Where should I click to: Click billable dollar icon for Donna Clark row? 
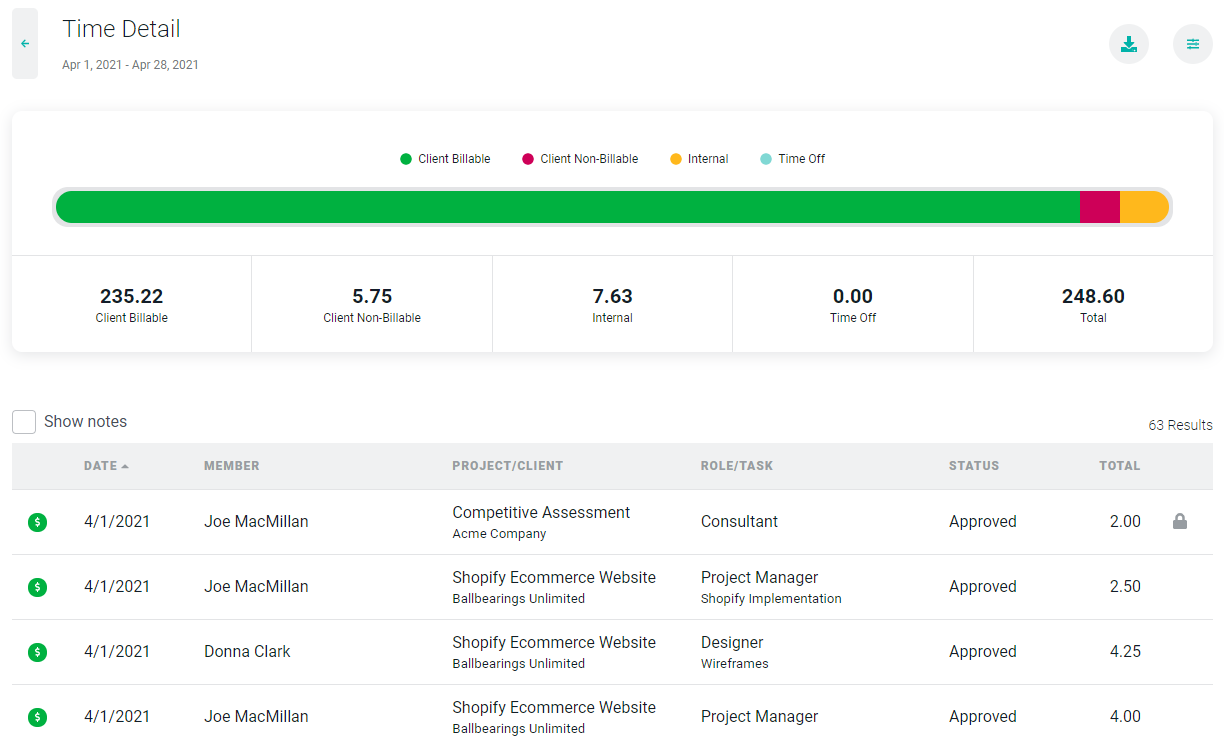coord(38,652)
